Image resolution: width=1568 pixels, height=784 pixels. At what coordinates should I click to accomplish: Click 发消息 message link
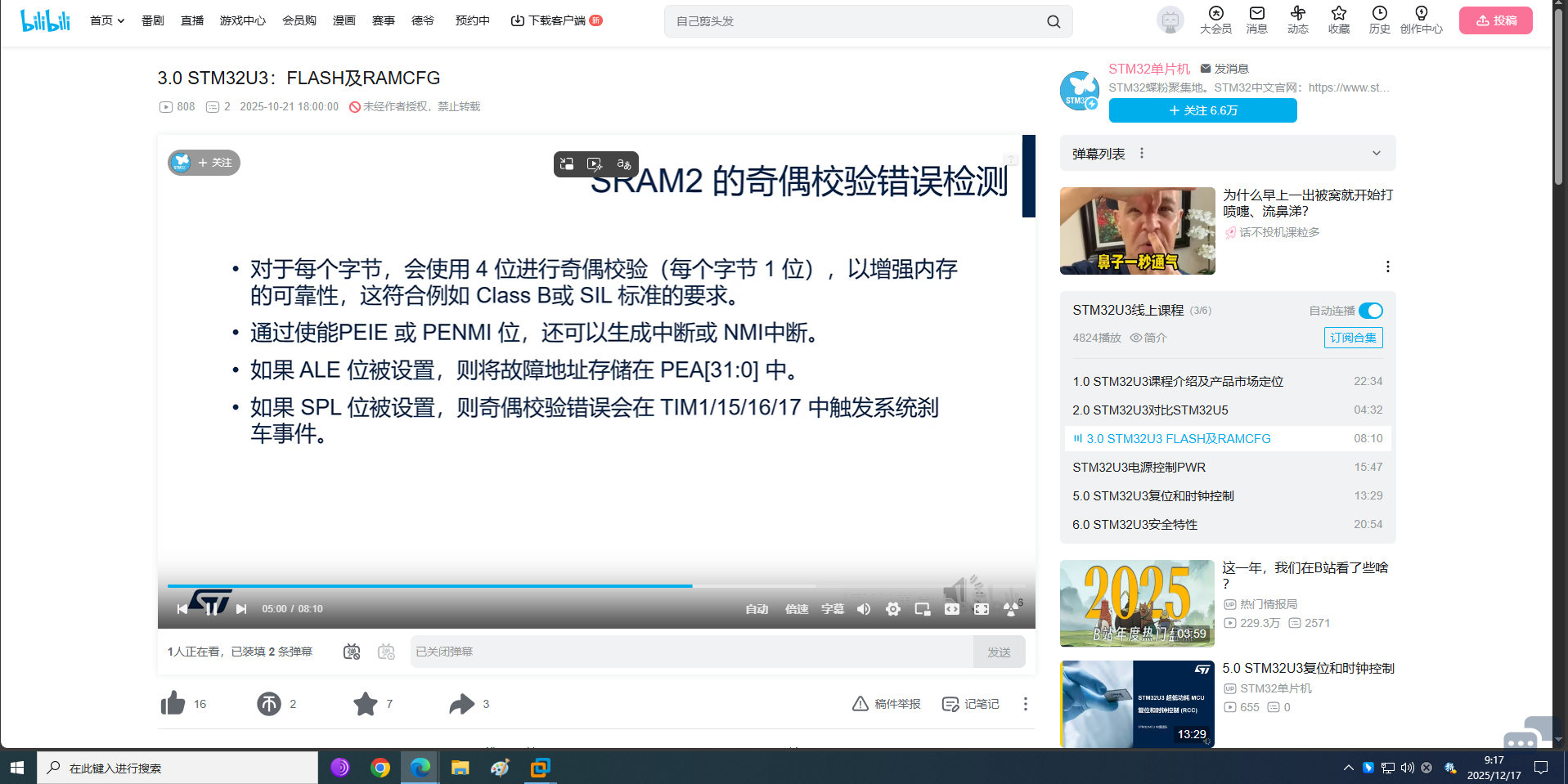(x=1224, y=69)
